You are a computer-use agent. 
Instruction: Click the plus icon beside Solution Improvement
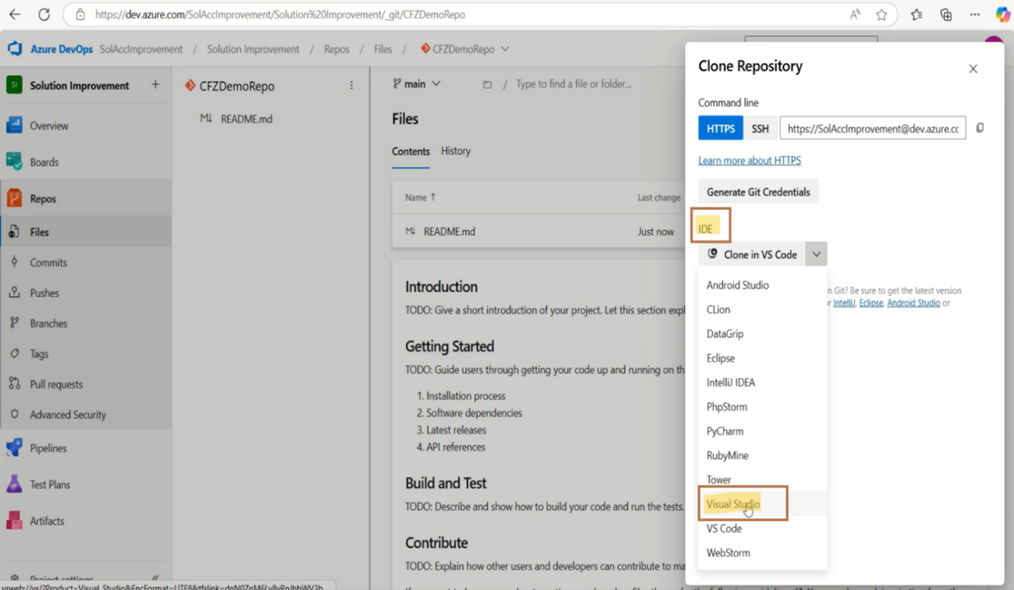pos(155,85)
